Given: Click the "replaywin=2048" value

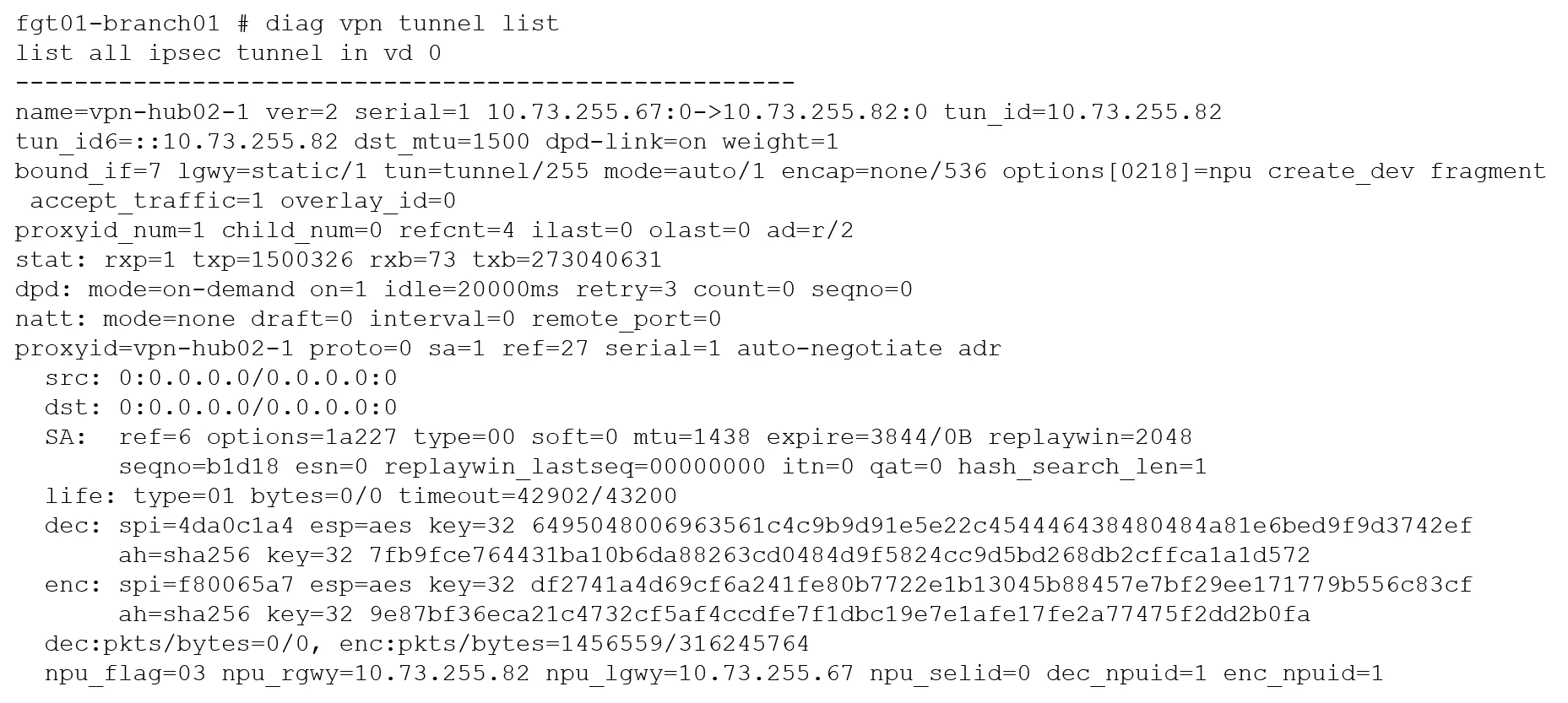Looking at the screenshot, I should tap(1089, 437).
